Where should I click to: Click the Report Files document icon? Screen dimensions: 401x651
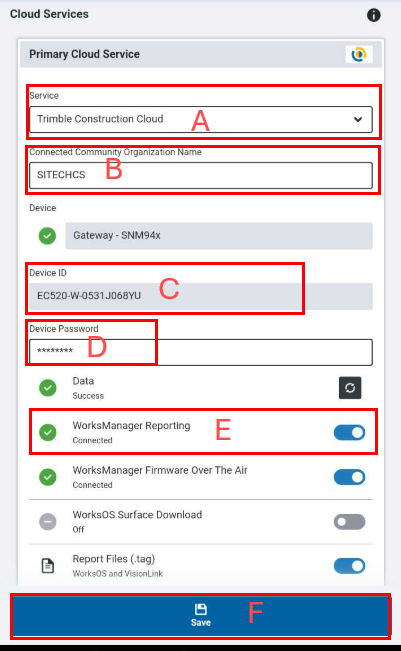[48, 566]
